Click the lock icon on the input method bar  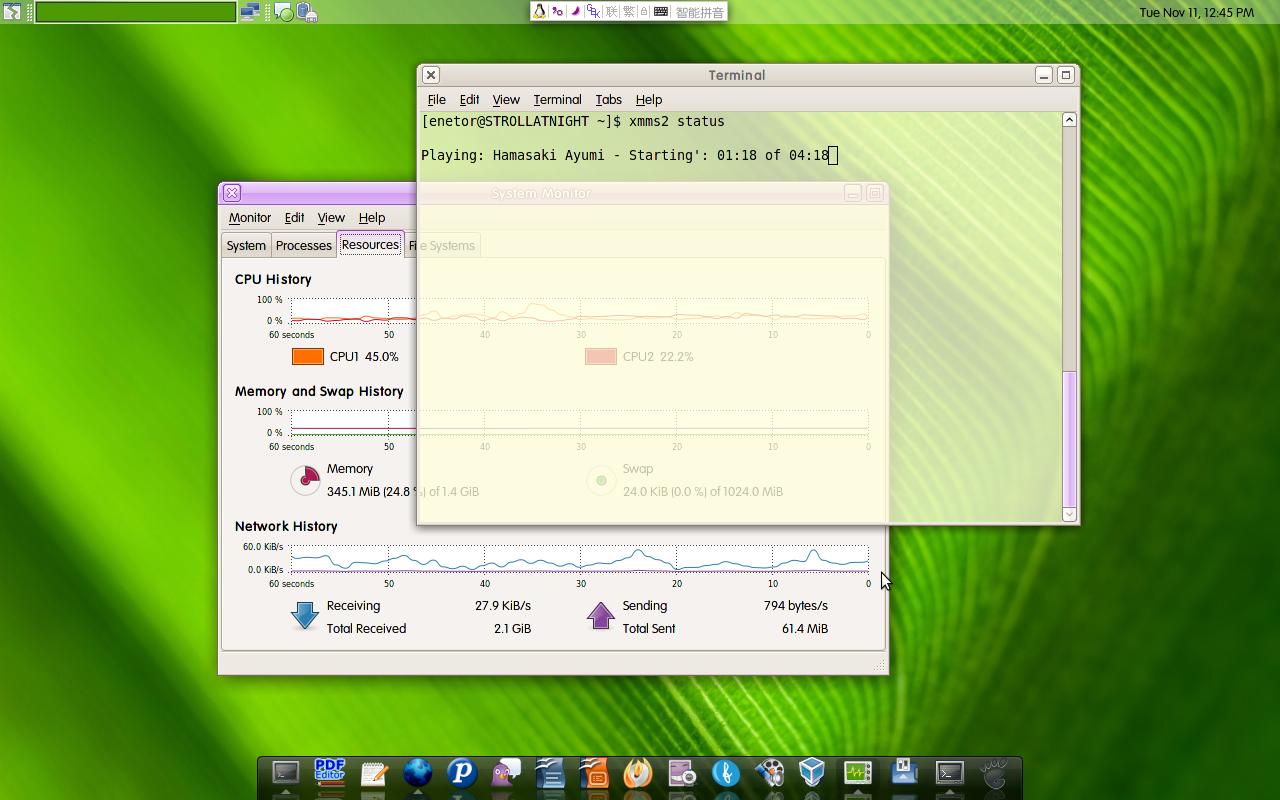click(645, 12)
